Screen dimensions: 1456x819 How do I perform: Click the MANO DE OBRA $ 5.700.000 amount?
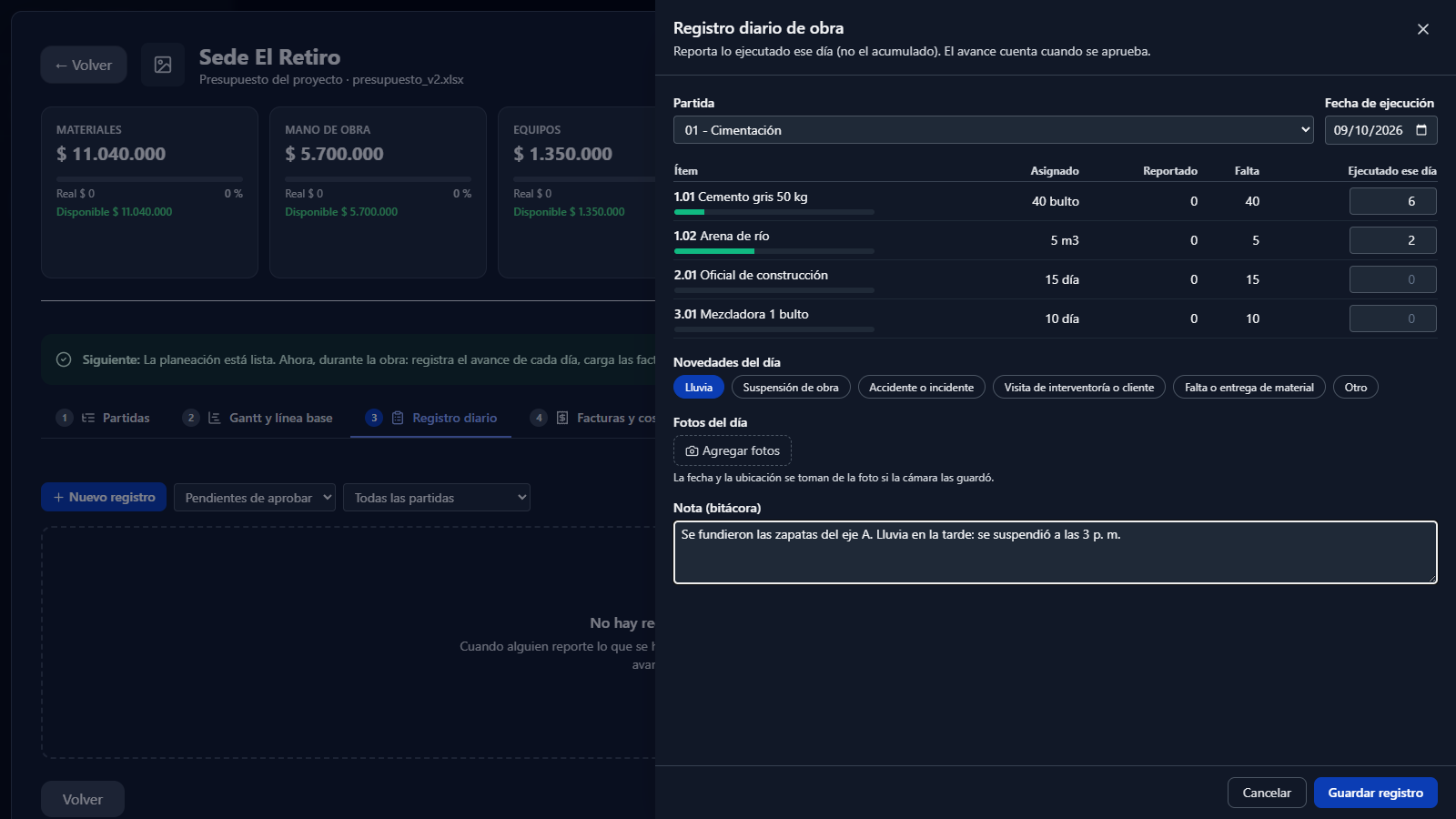click(334, 154)
